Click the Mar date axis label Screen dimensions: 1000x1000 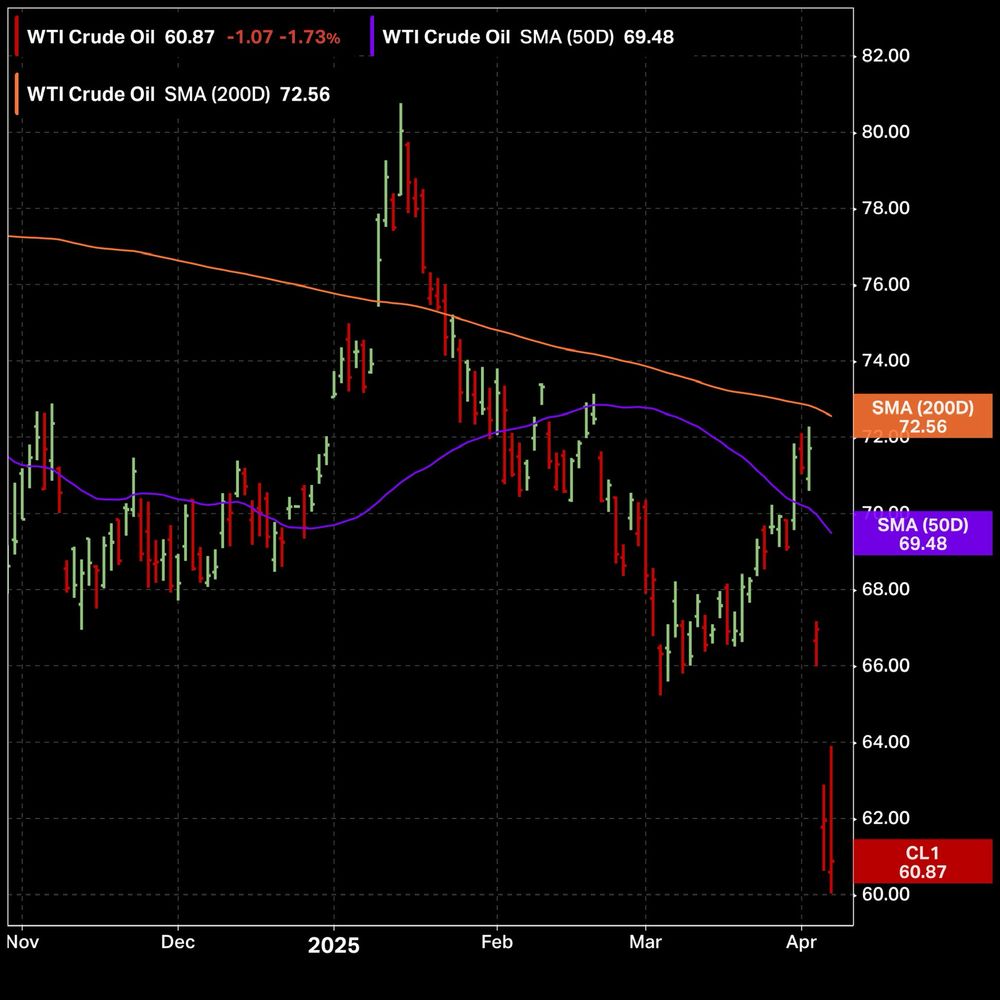[x=645, y=942]
